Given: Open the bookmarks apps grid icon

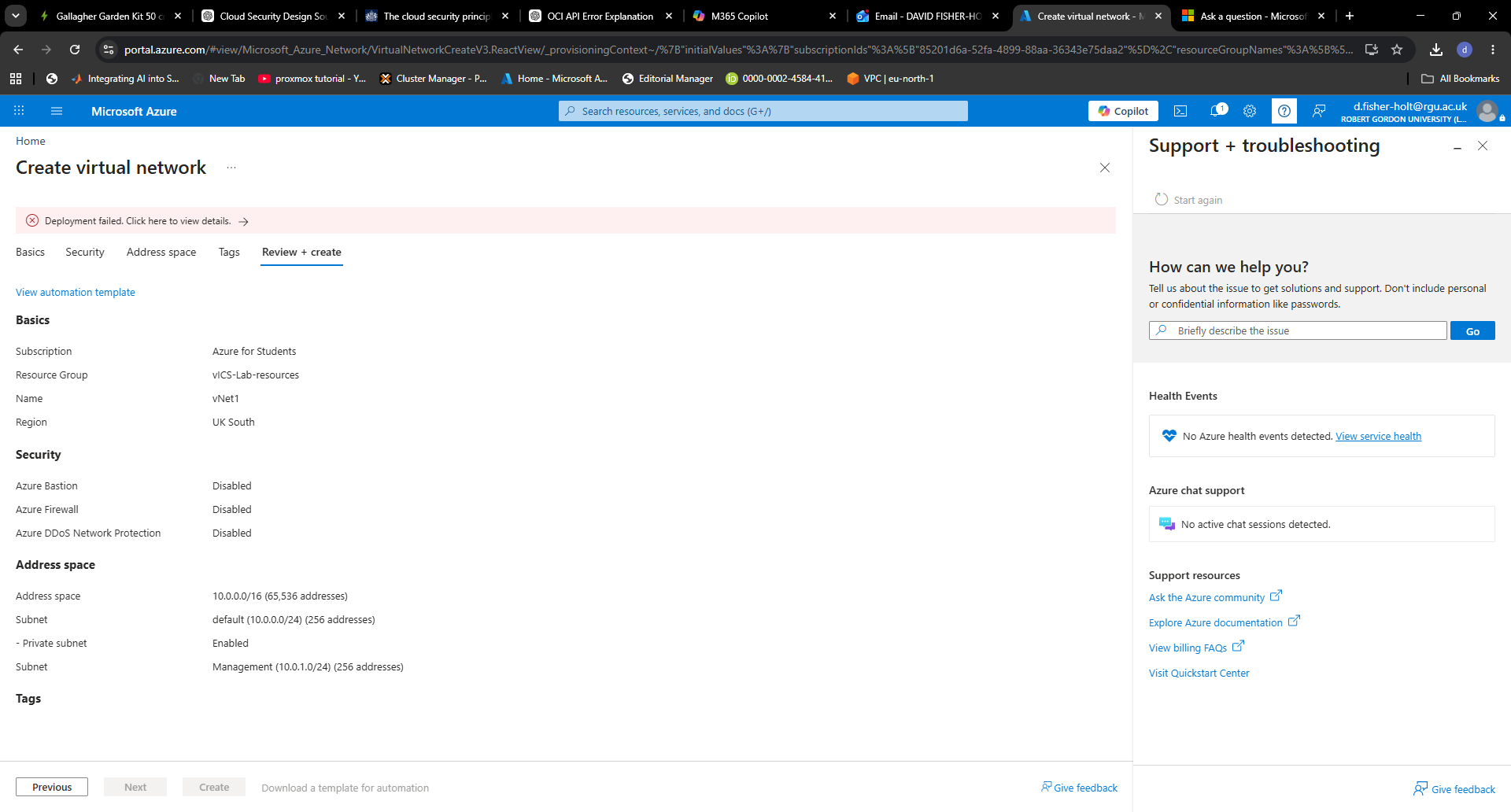Looking at the screenshot, I should click(x=16, y=79).
